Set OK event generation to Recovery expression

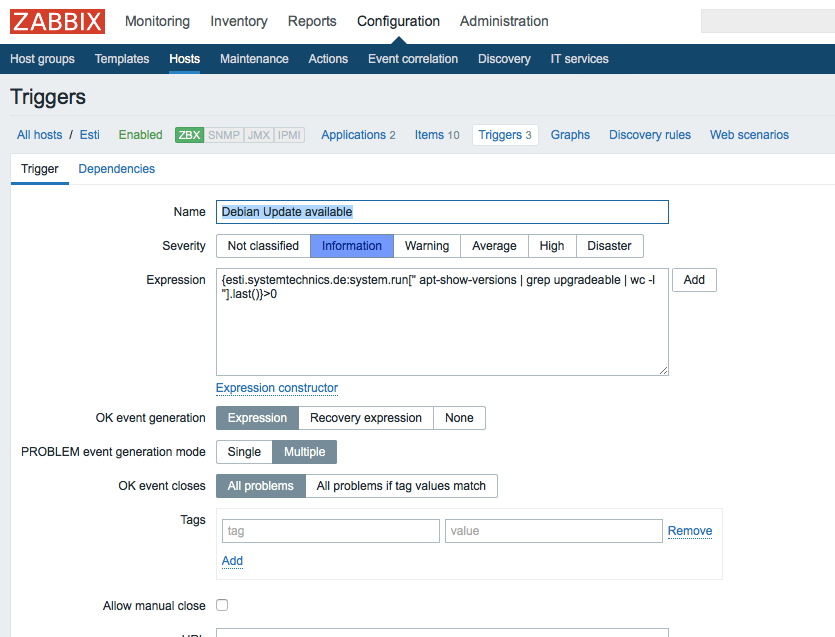click(x=366, y=418)
